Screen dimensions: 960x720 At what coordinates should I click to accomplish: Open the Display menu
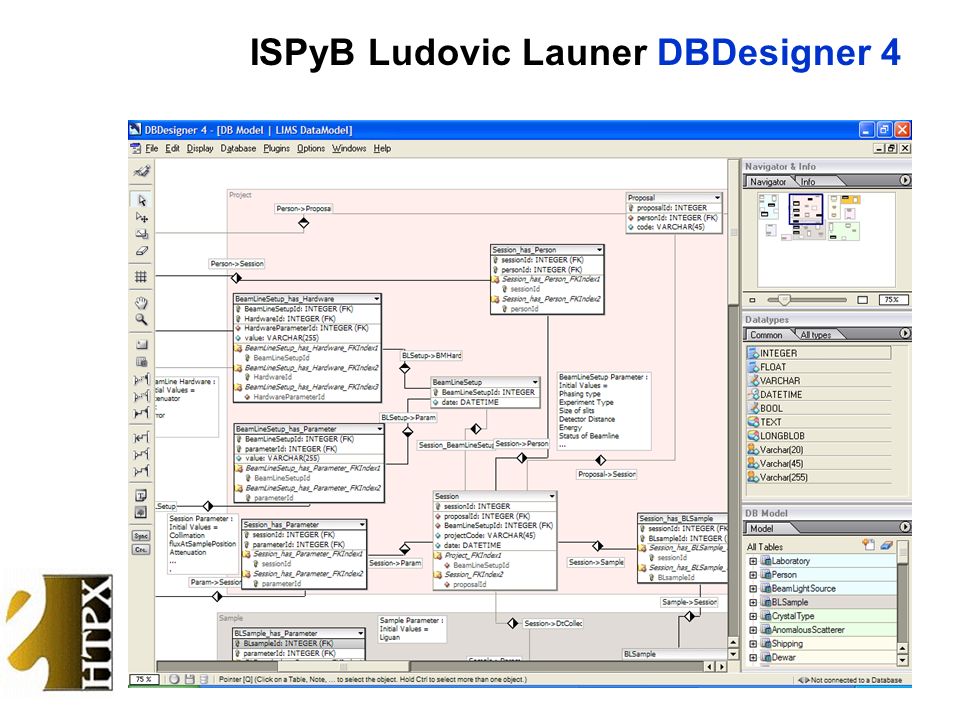200,148
